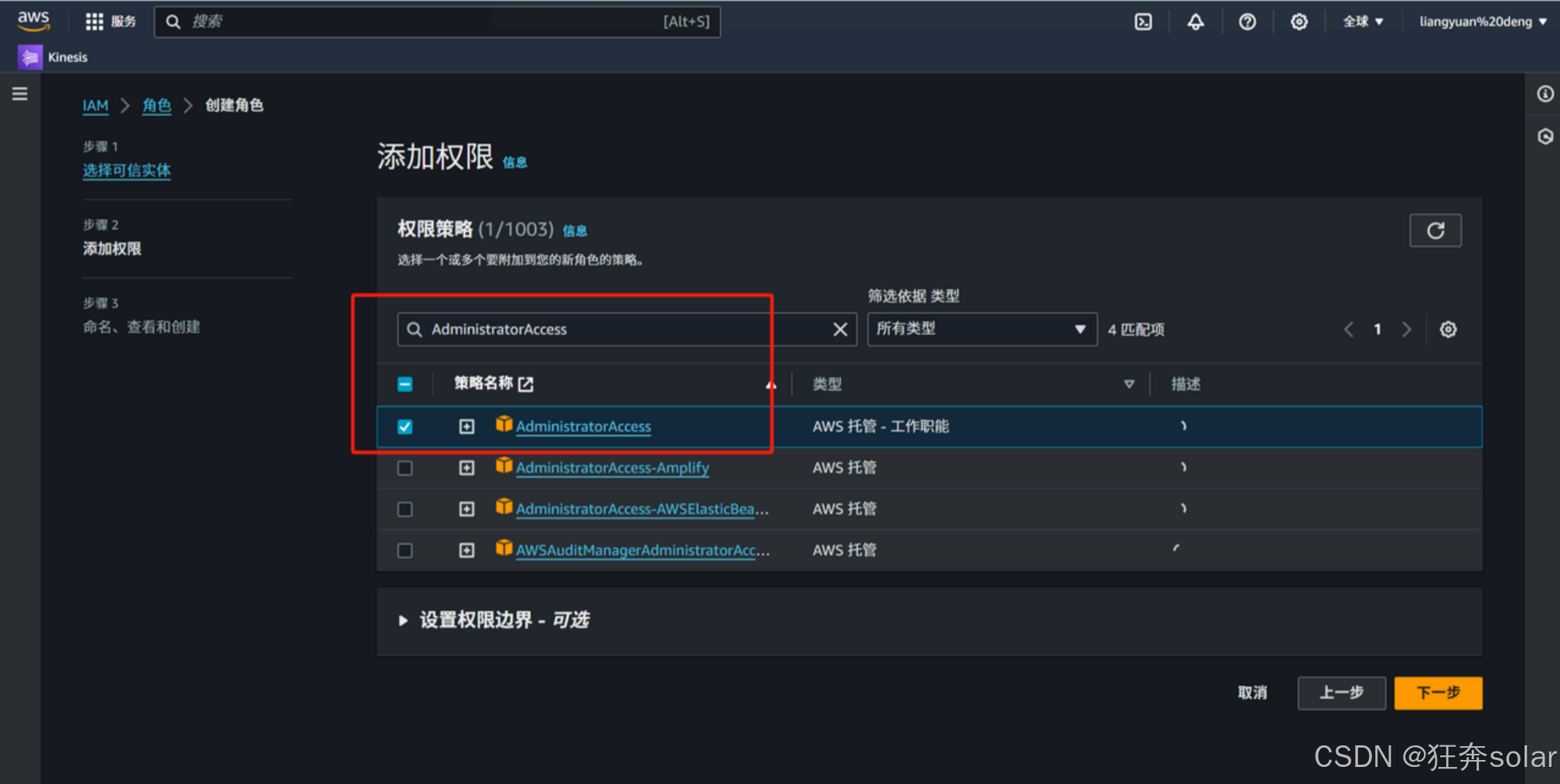The width and height of the screenshot is (1560, 784).
Task: Sort by policy name column arrow
Action: click(770, 384)
